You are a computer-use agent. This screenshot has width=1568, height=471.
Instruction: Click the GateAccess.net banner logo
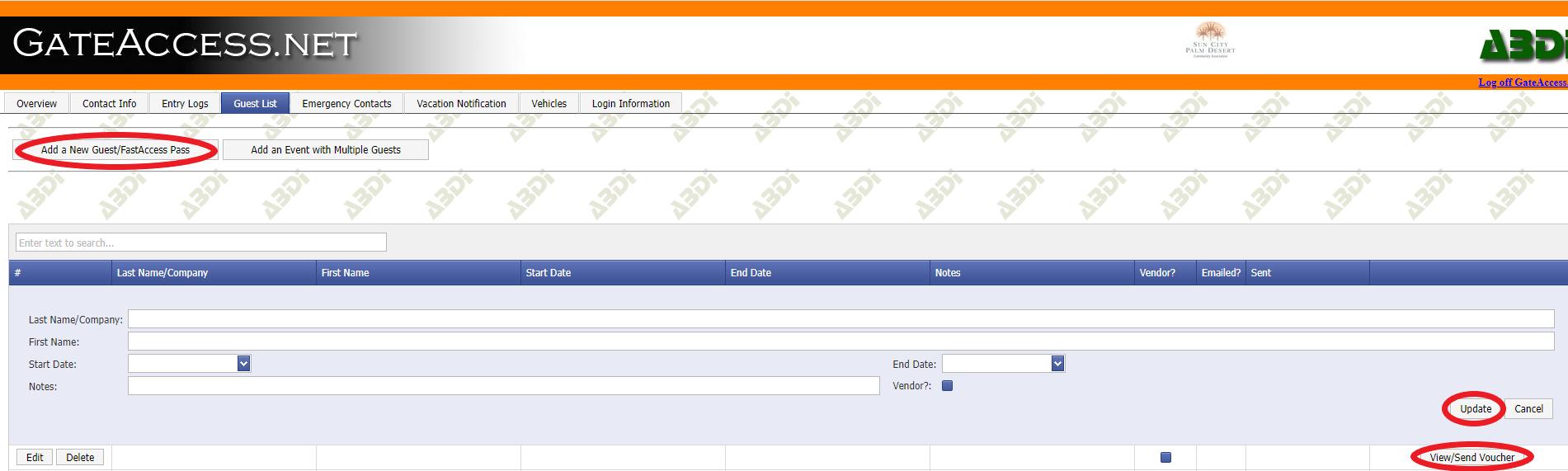(x=185, y=43)
